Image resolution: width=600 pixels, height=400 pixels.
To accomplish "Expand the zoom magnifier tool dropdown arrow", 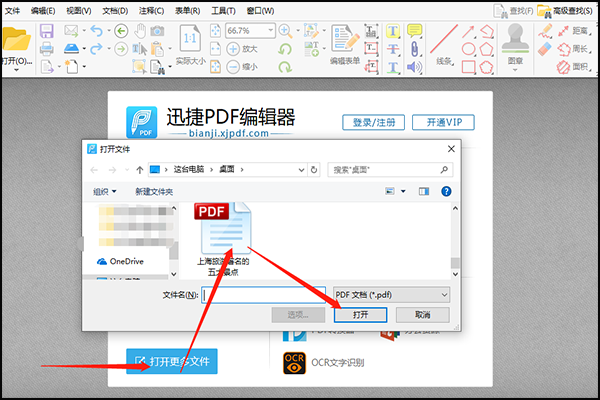I will pos(298,31).
